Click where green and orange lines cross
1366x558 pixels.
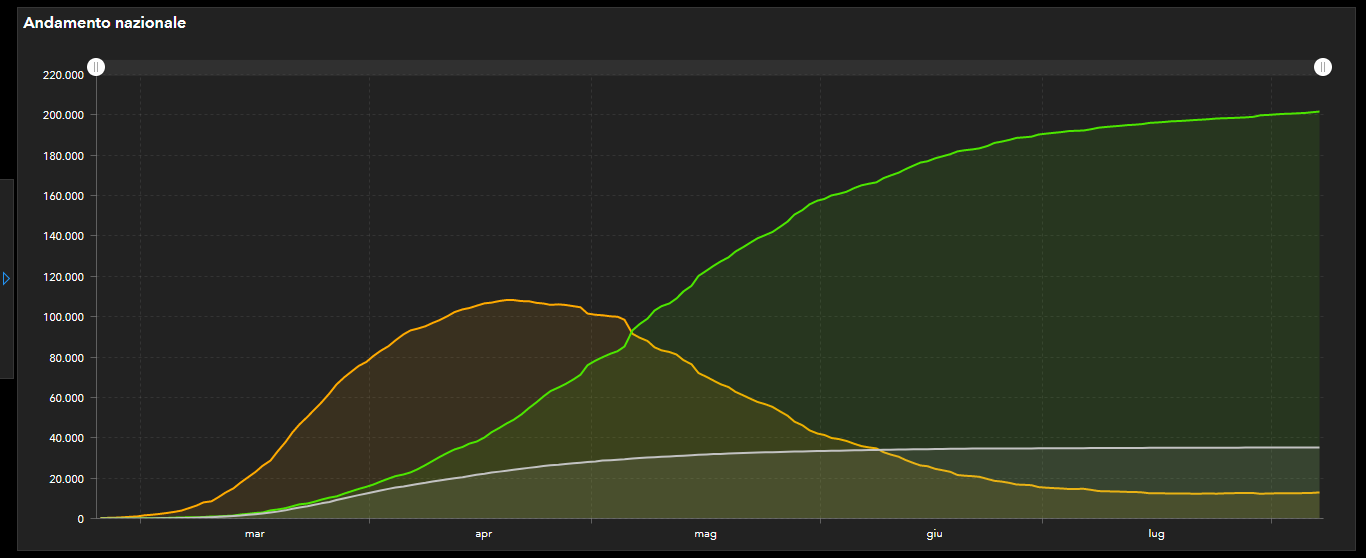click(632, 329)
